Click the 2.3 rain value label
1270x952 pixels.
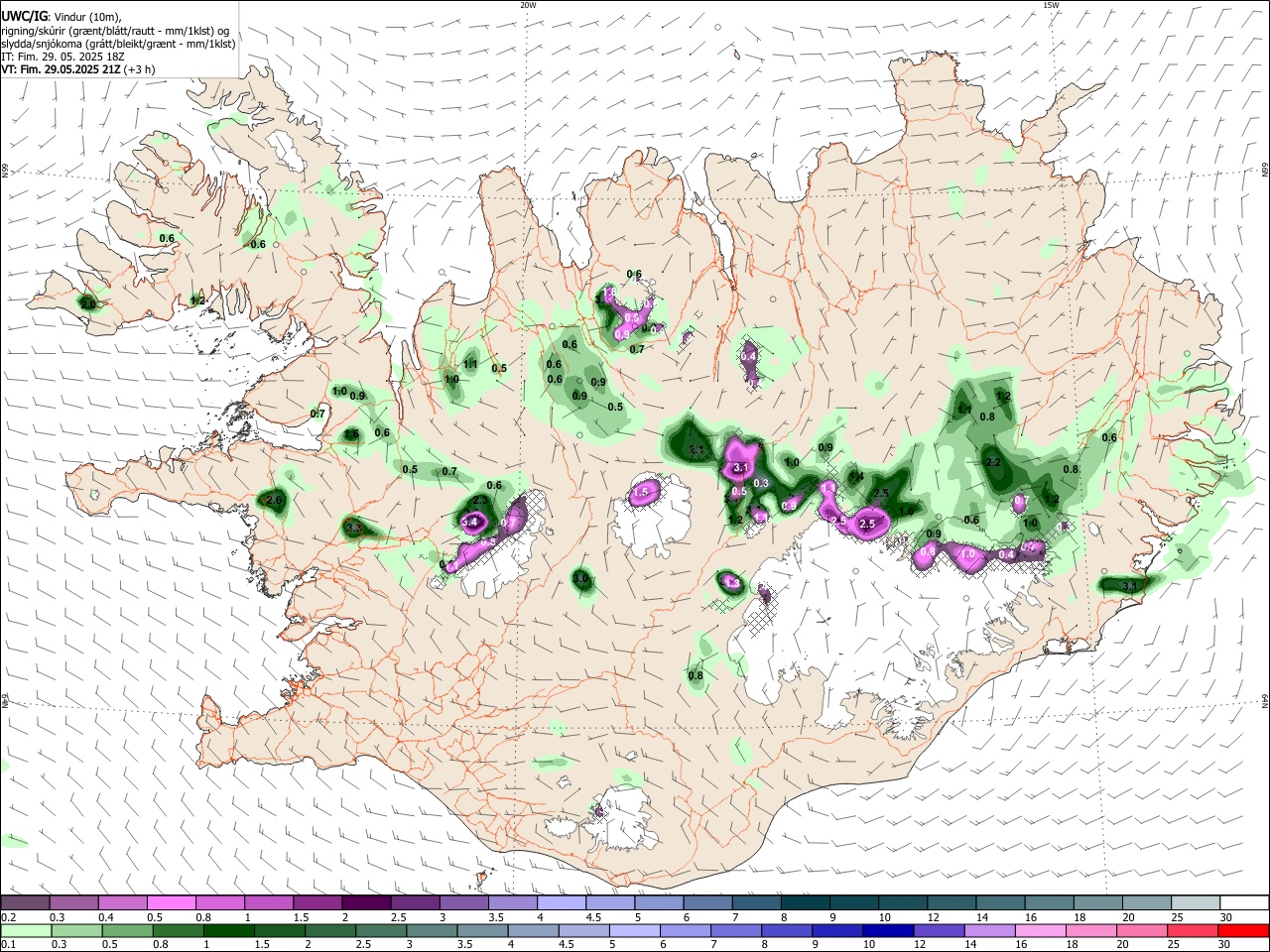tap(480, 501)
